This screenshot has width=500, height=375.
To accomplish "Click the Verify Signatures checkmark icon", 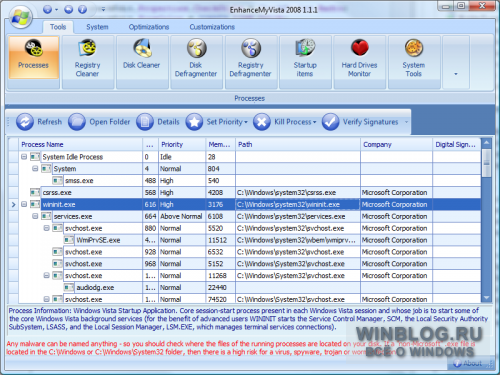I will pos(330,122).
